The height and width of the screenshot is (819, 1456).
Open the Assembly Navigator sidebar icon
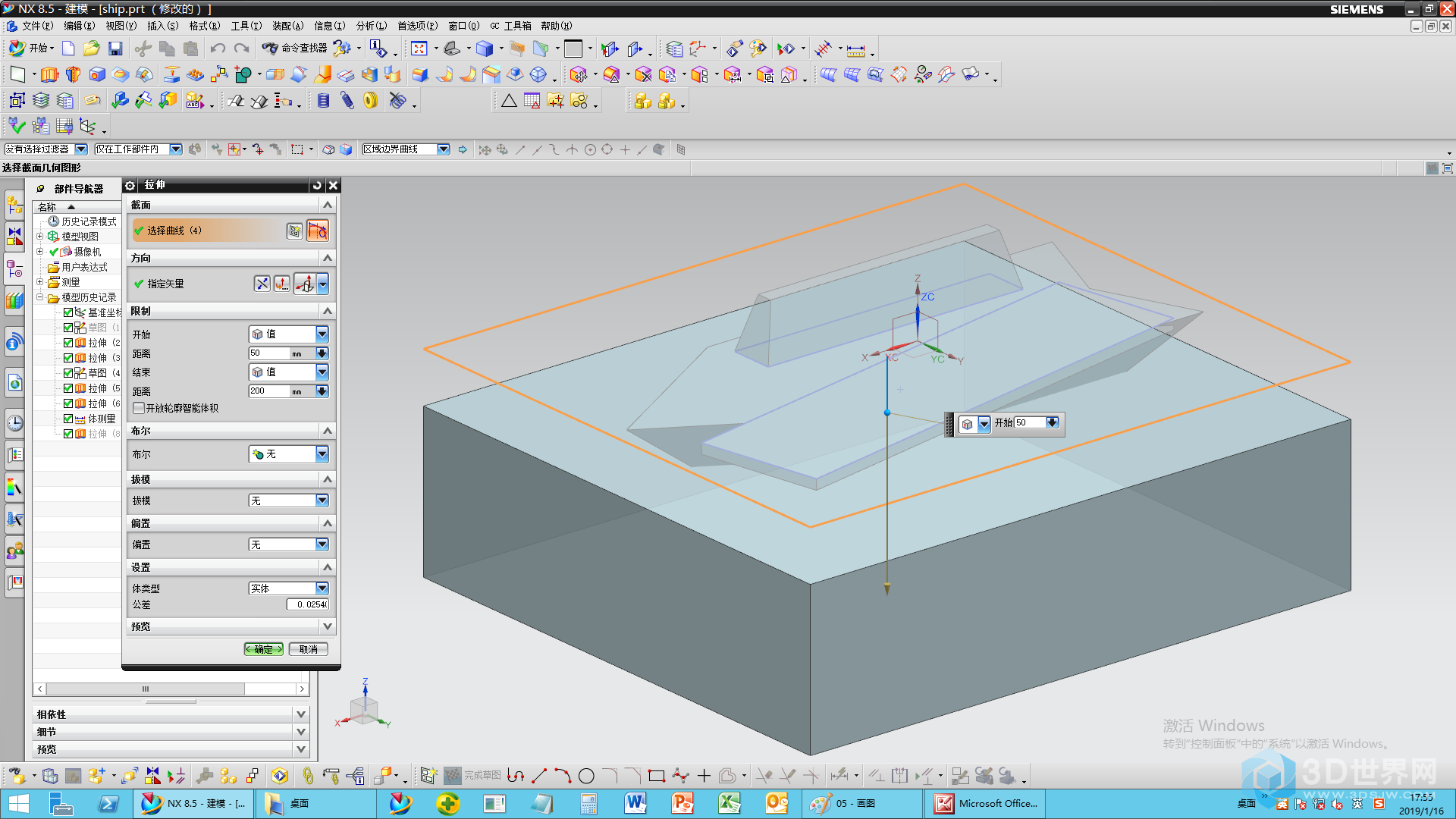point(14,205)
